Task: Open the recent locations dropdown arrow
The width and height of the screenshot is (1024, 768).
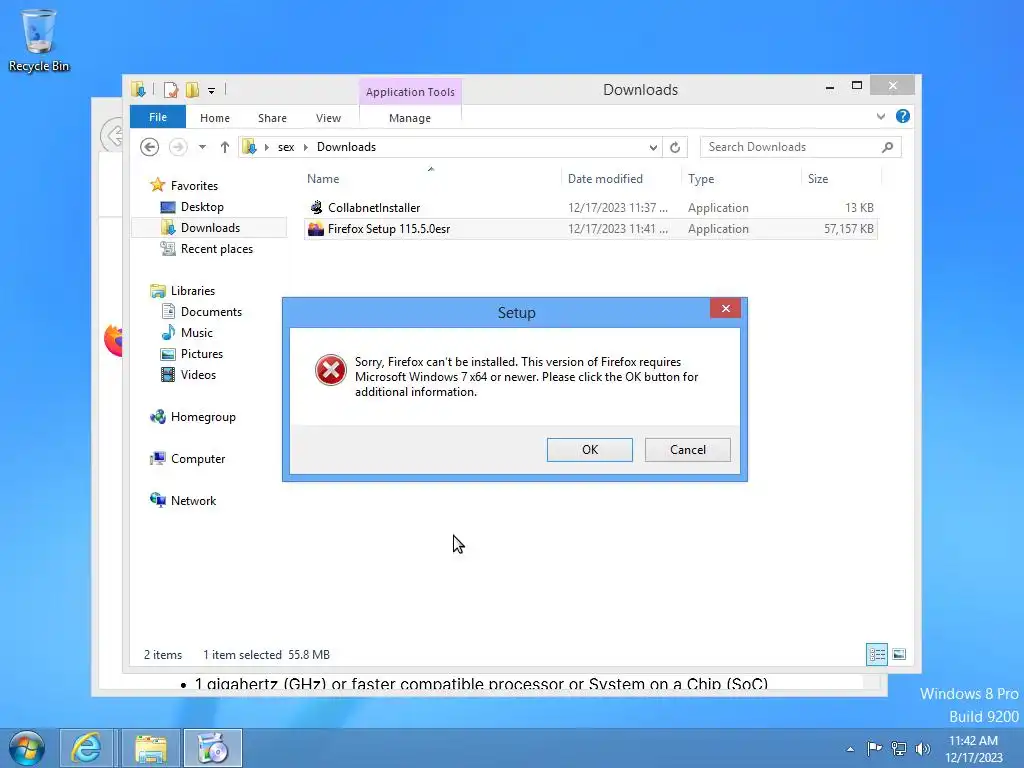Action: tap(202, 147)
